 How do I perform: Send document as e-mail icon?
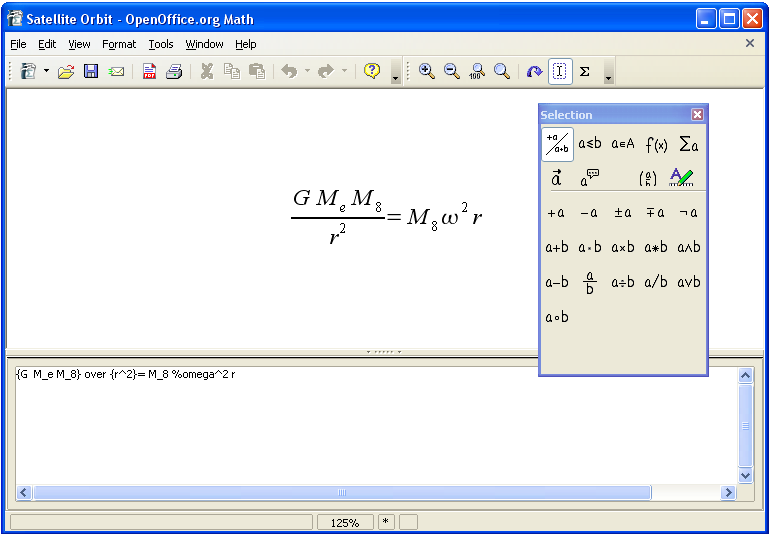pyautogui.click(x=116, y=72)
